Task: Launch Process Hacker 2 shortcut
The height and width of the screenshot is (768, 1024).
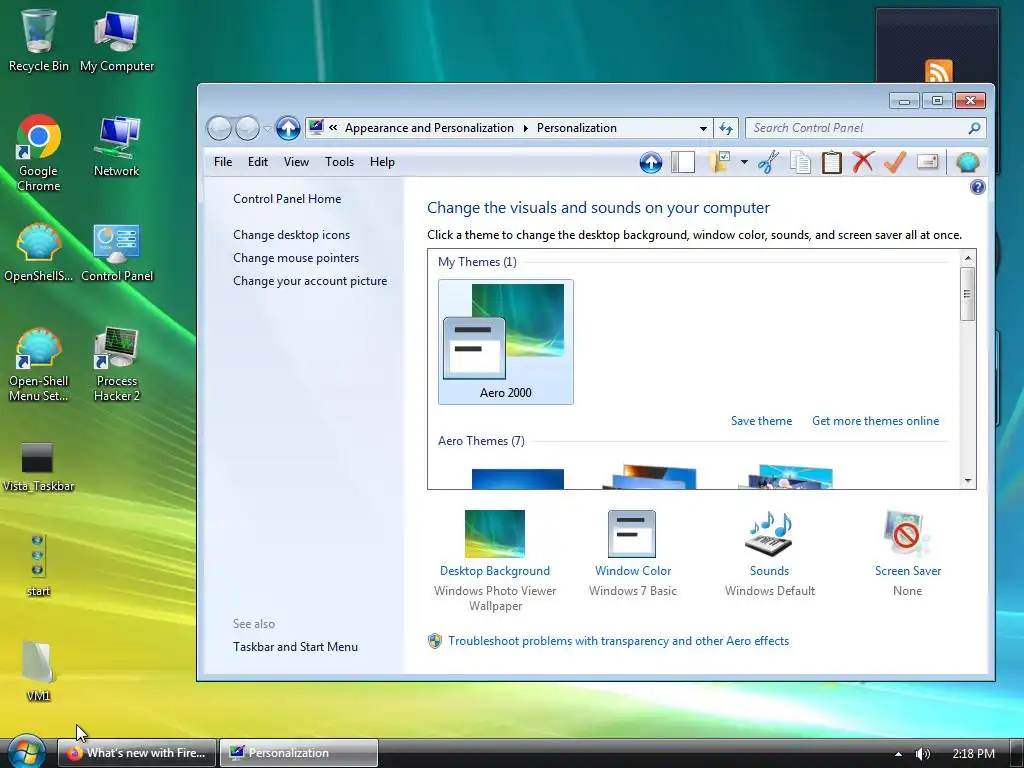Action: point(116,364)
